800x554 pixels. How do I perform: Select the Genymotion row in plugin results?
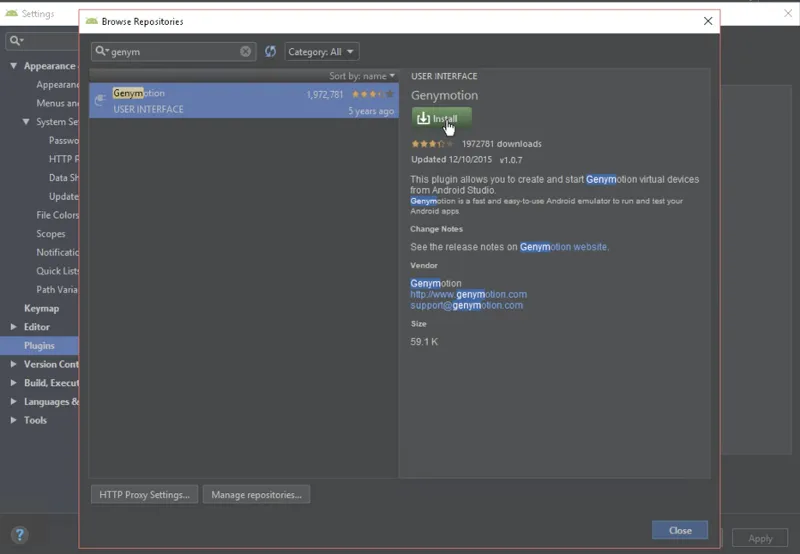click(244, 100)
